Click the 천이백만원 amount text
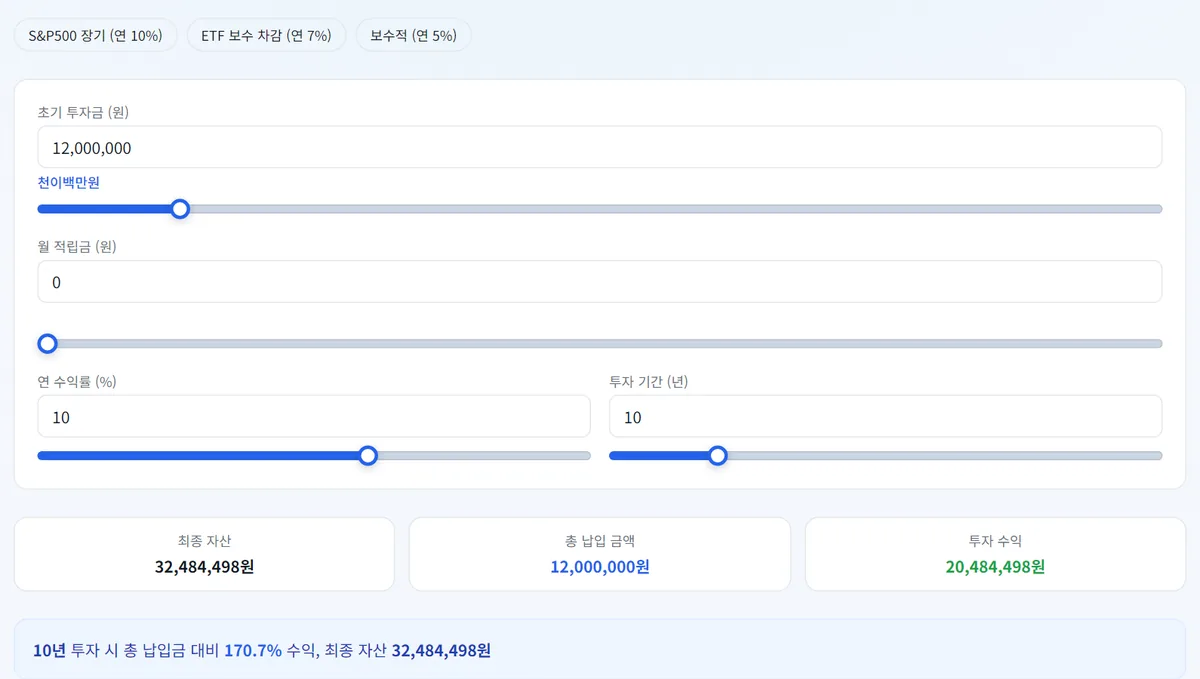1200x679 pixels. [69, 182]
